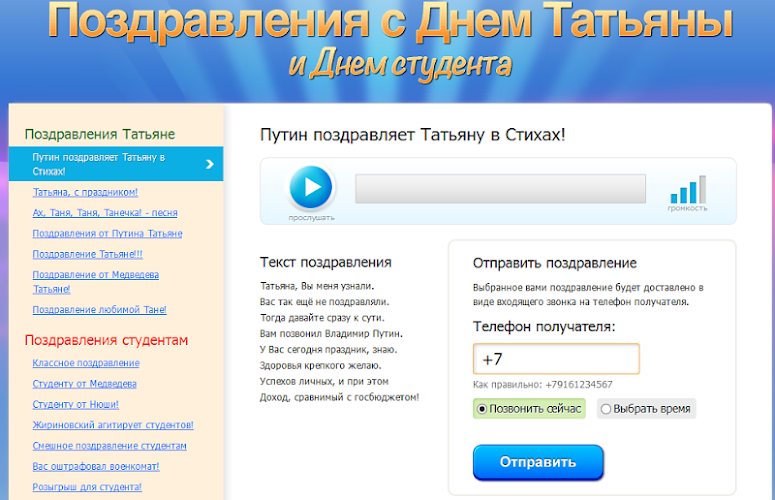Click the main title 'Путин поздравляет Татьяну в Стихах!'
This screenshot has width=775, height=500.
[x=412, y=134]
